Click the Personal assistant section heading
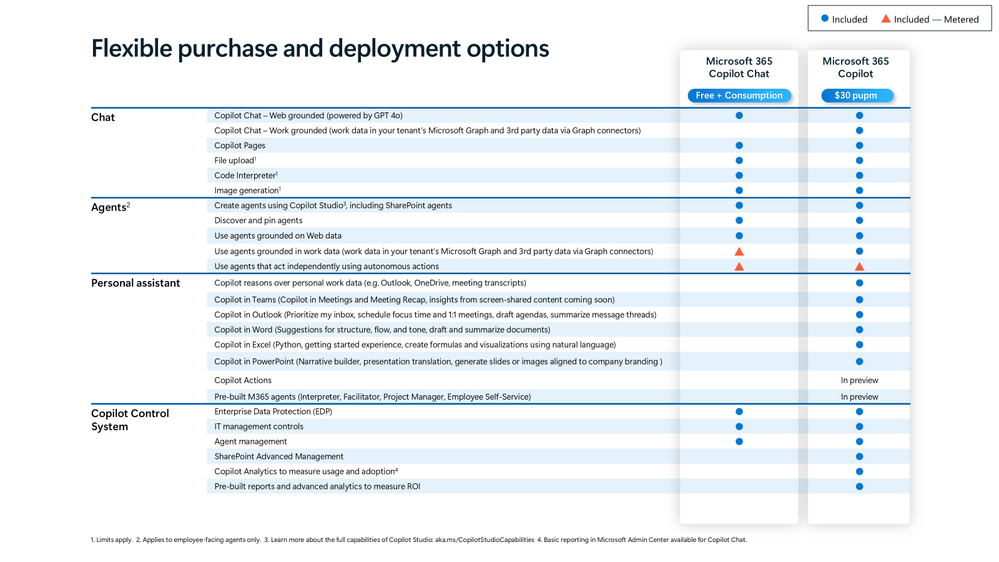The image size is (999, 562). pos(135,283)
